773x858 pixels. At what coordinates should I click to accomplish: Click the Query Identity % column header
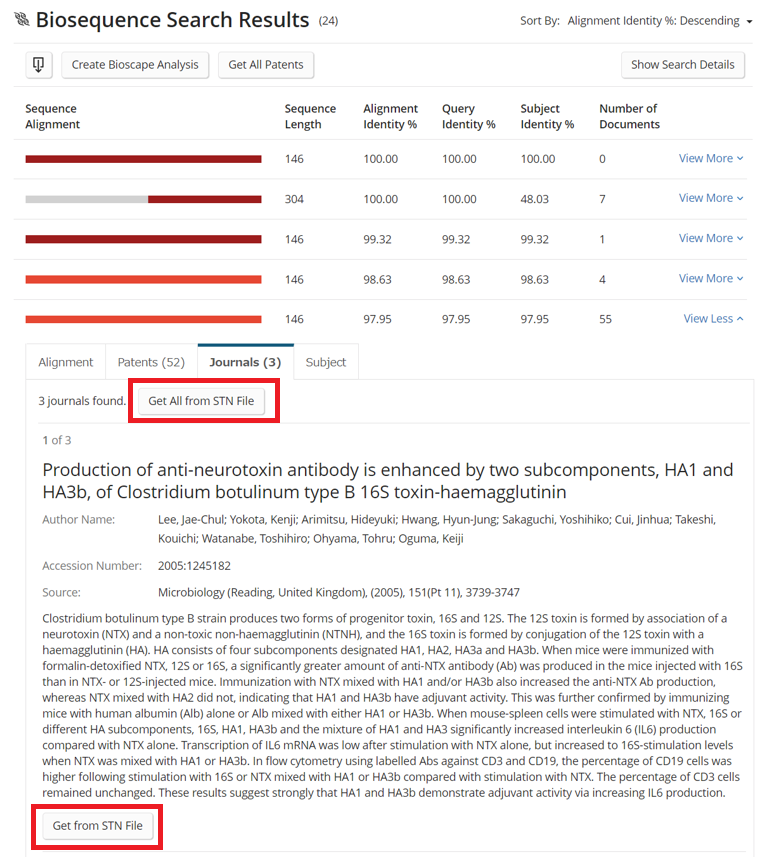coord(468,116)
